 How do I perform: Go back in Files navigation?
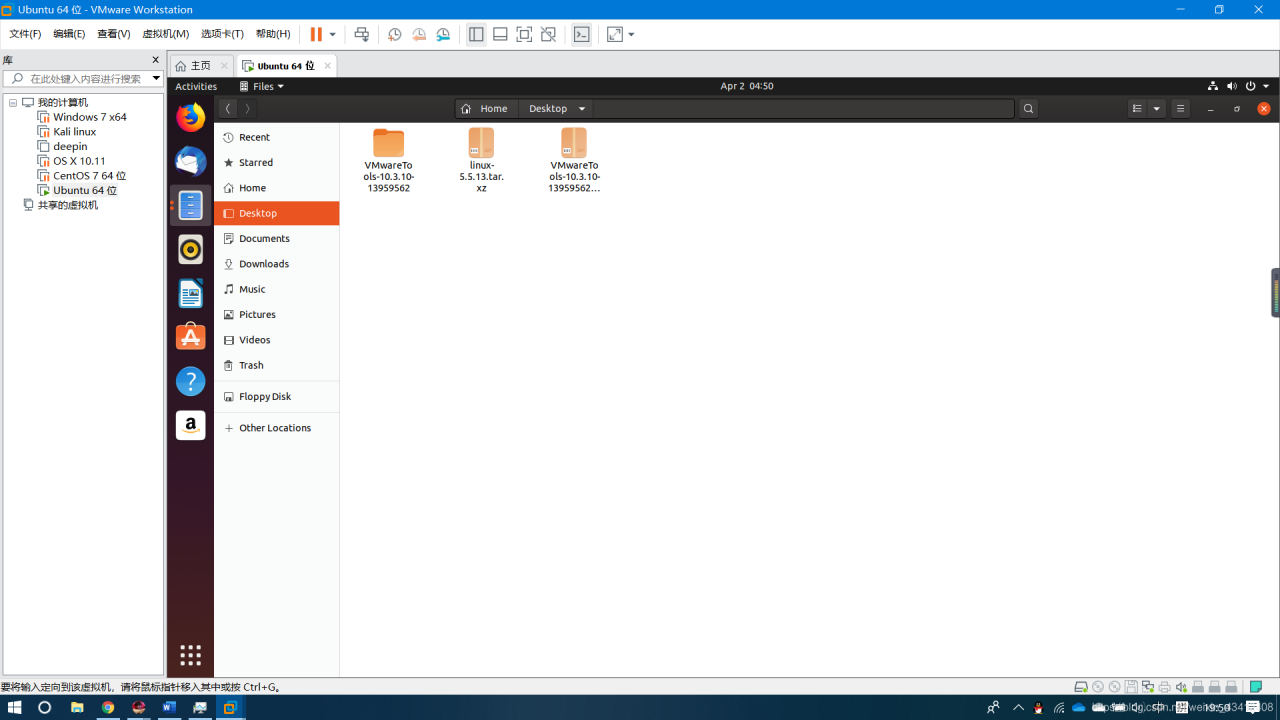coord(228,108)
